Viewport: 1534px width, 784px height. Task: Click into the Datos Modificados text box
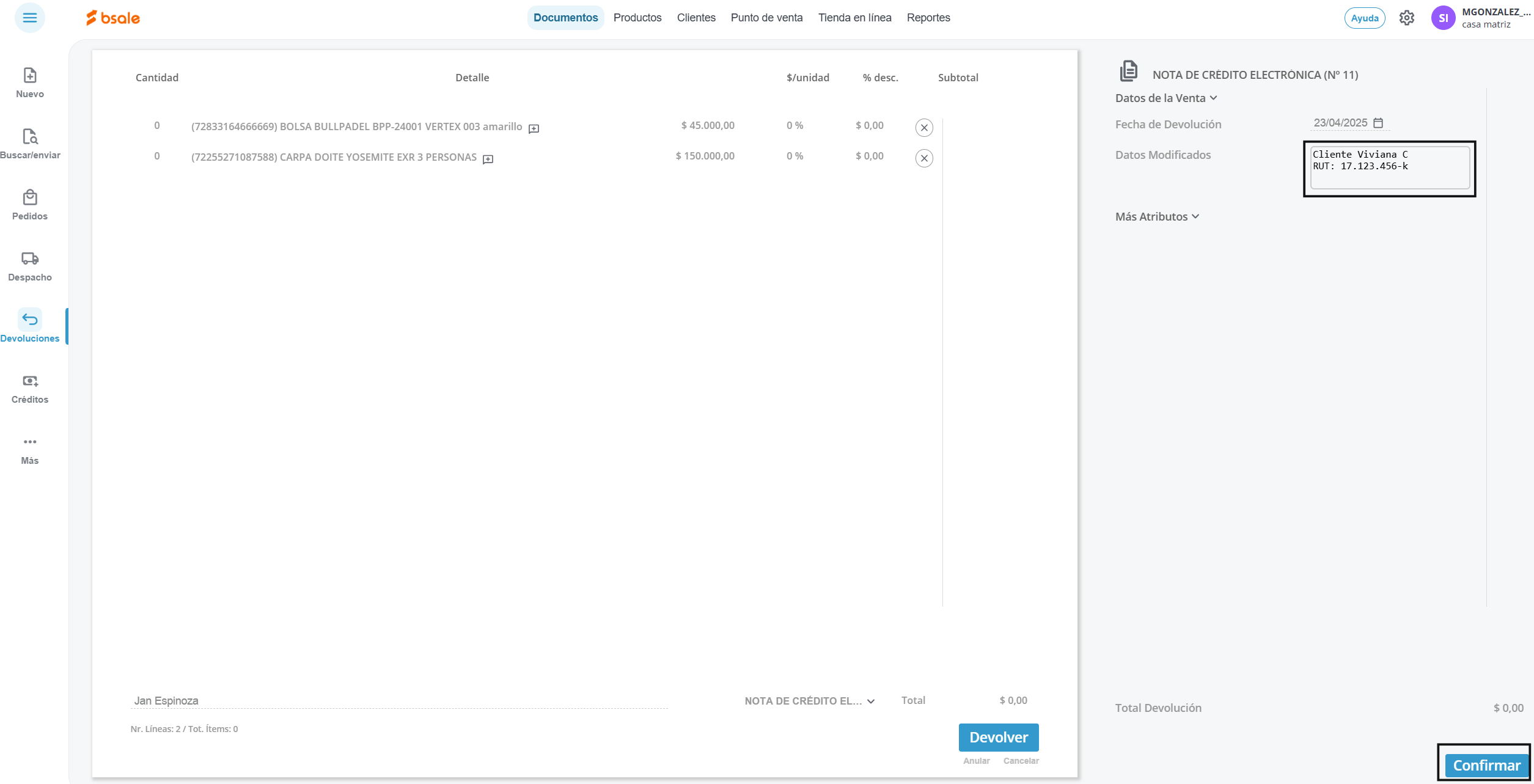(x=1389, y=167)
